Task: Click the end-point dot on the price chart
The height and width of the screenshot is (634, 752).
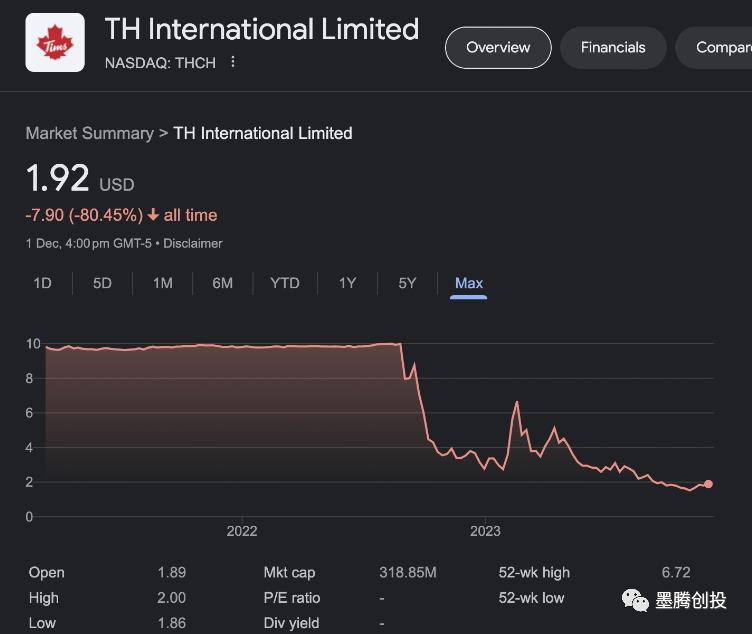Action: tap(709, 484)
